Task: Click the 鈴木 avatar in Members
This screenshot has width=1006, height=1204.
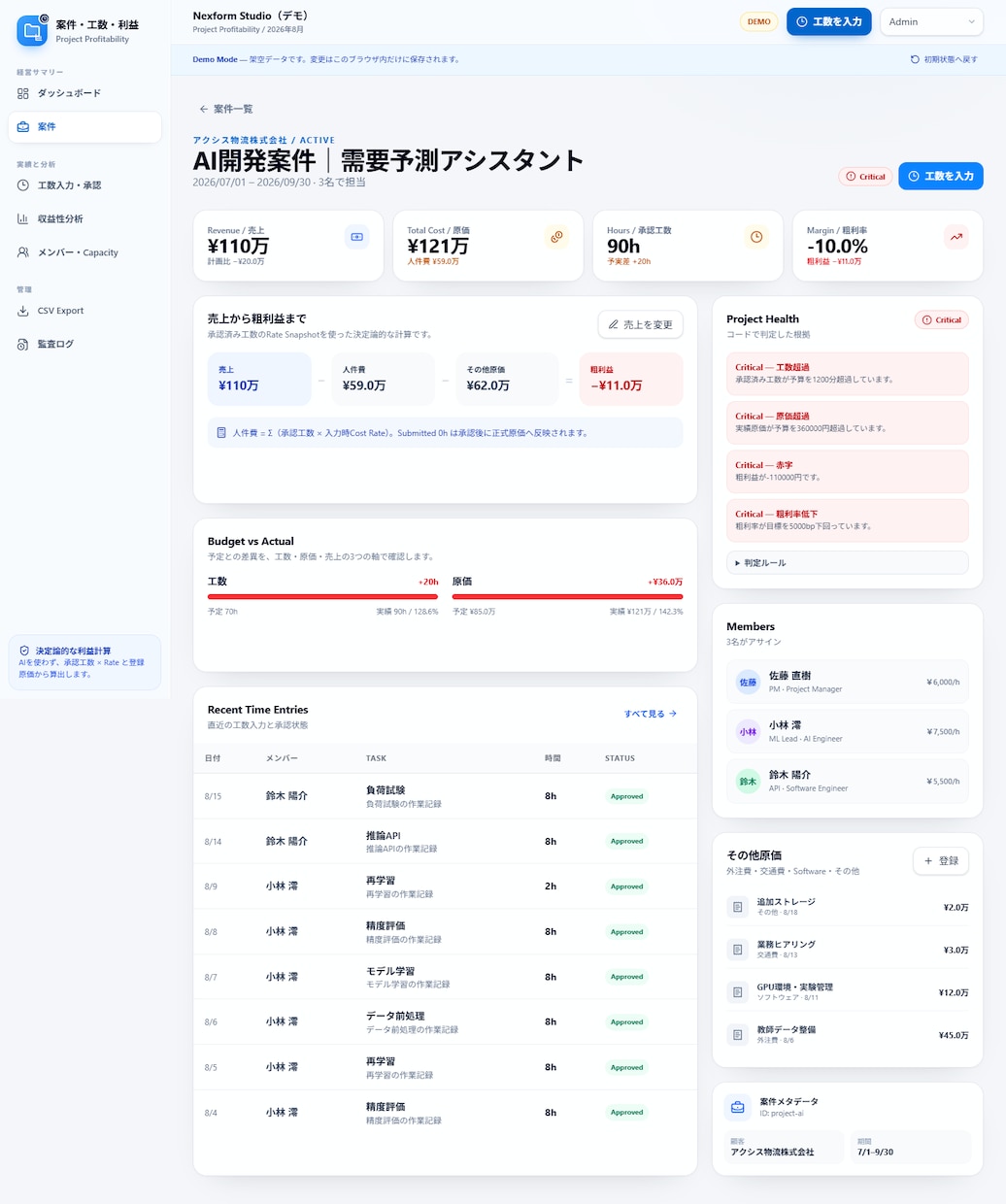Action: 748,781
